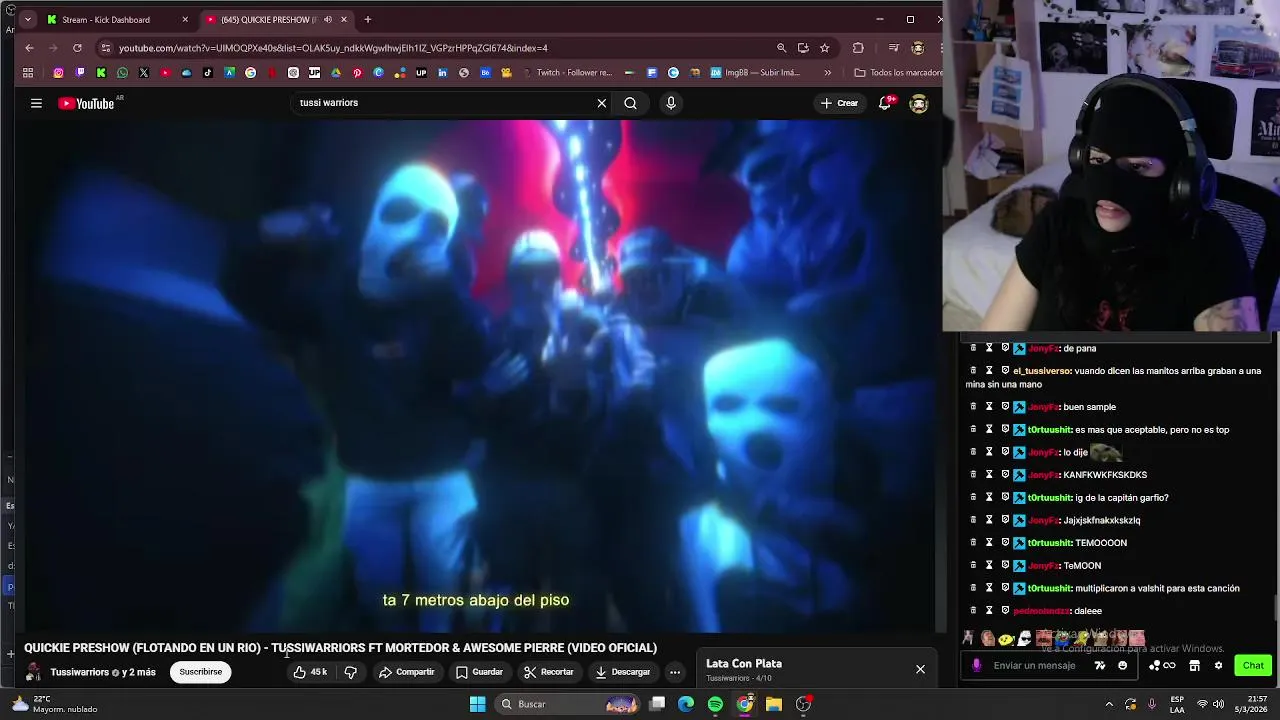Go back with browser back arrow
This screenshot has width=1280, height=720.
[29, 48]
